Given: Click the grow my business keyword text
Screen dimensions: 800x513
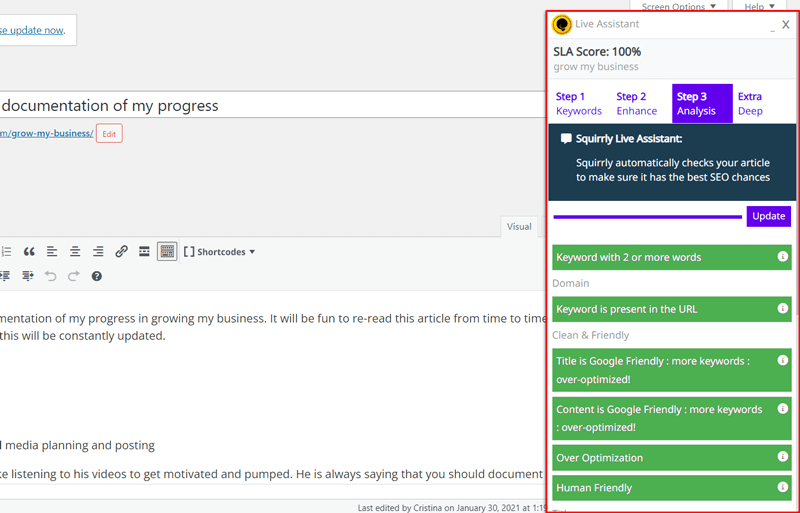Looking at the screenshot, I should (x=595, y=66).
